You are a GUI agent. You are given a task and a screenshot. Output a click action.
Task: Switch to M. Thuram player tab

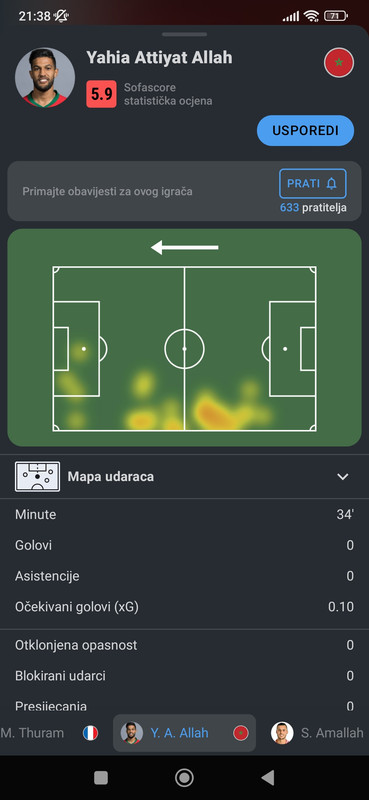pyautogui.click(x=50, y=733)
